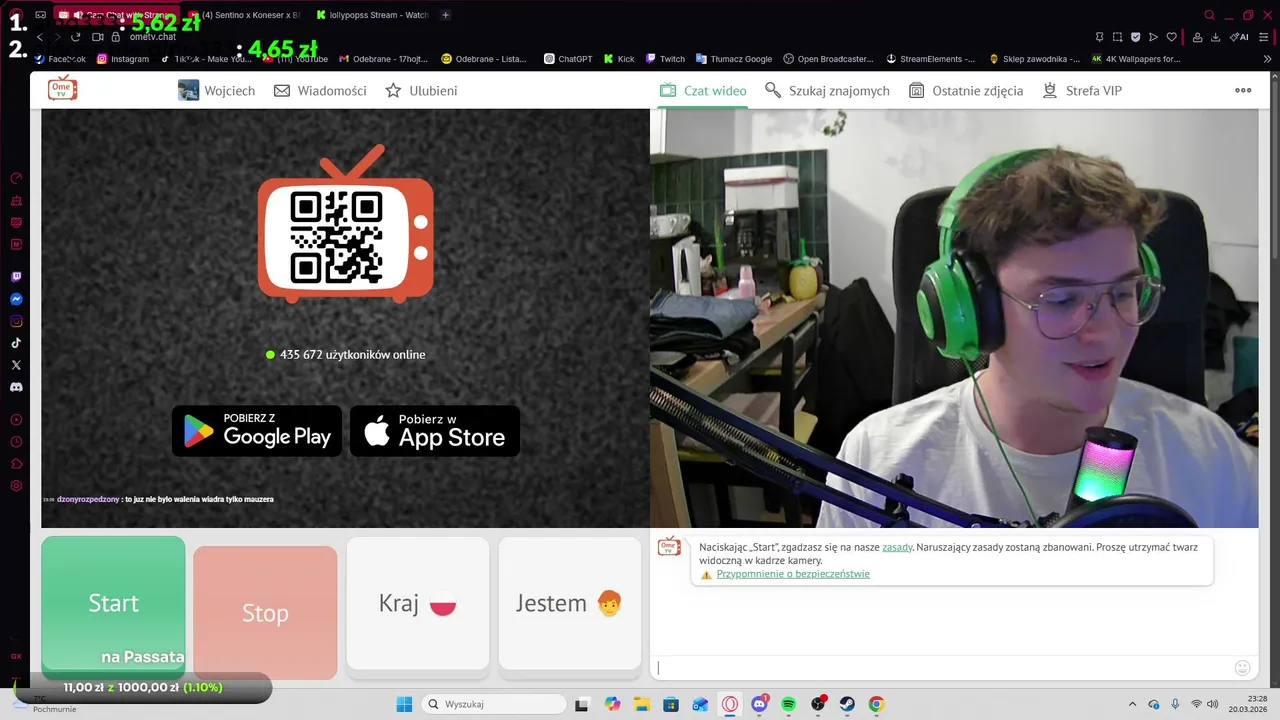Viewport: 1280px width, 720px height.
Task: Click browser search icon in title bar
Action: [x=1209, y=15]
